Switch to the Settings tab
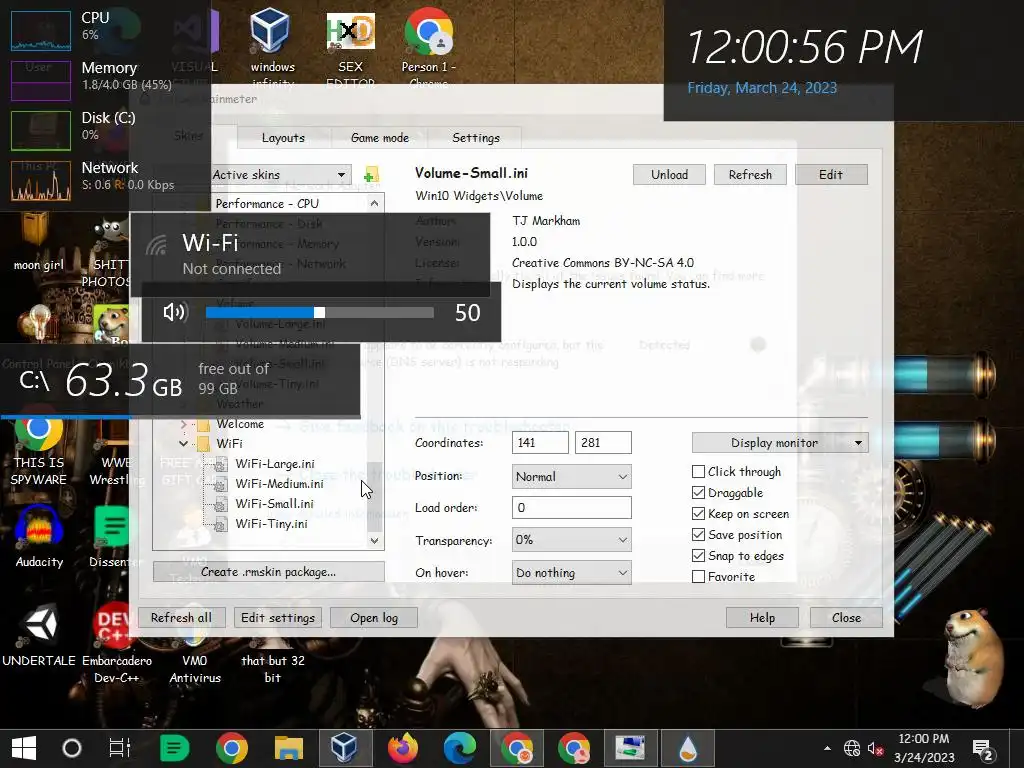 click(475, 138)
